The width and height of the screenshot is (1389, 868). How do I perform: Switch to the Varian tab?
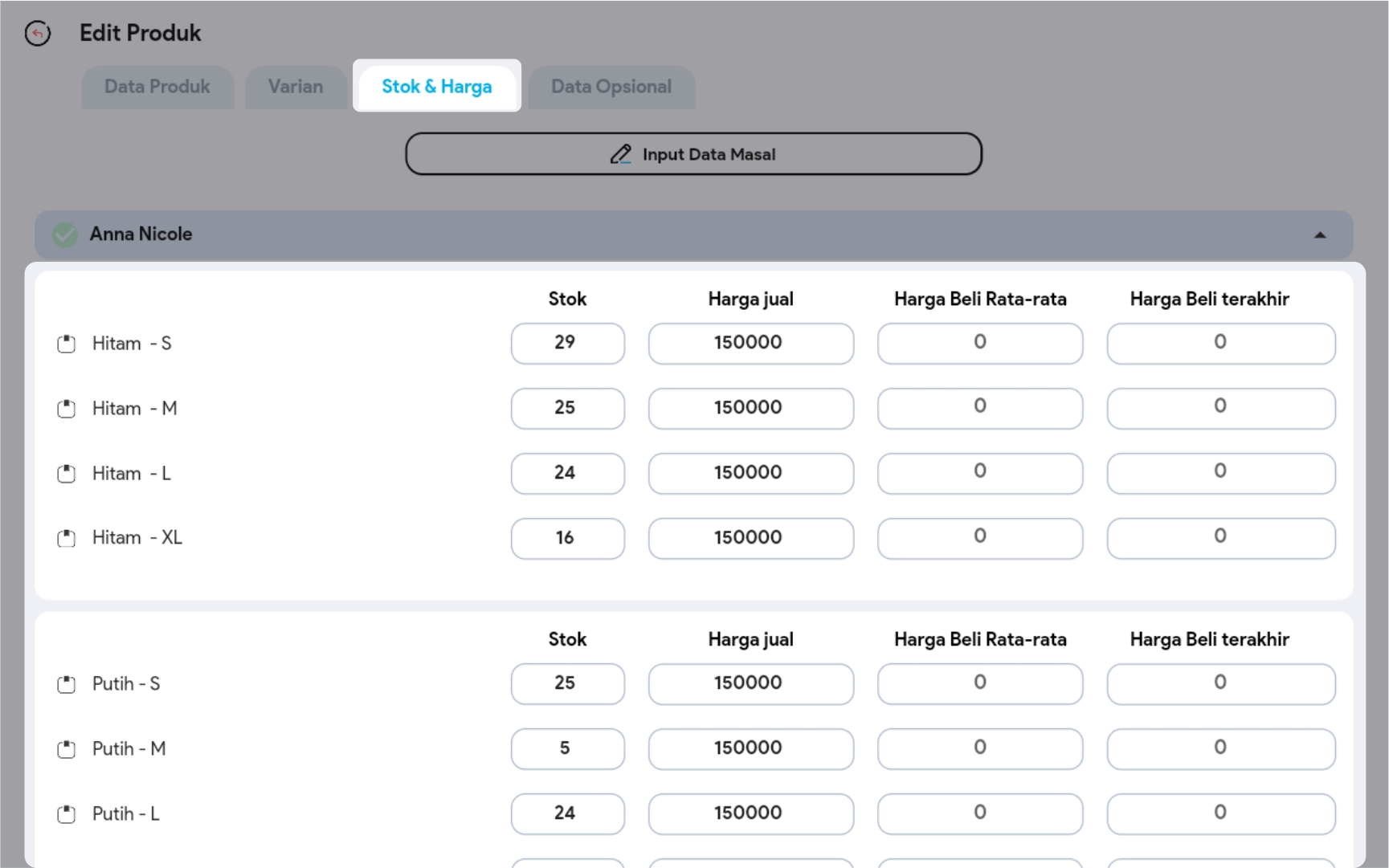(x=296, y=87)
